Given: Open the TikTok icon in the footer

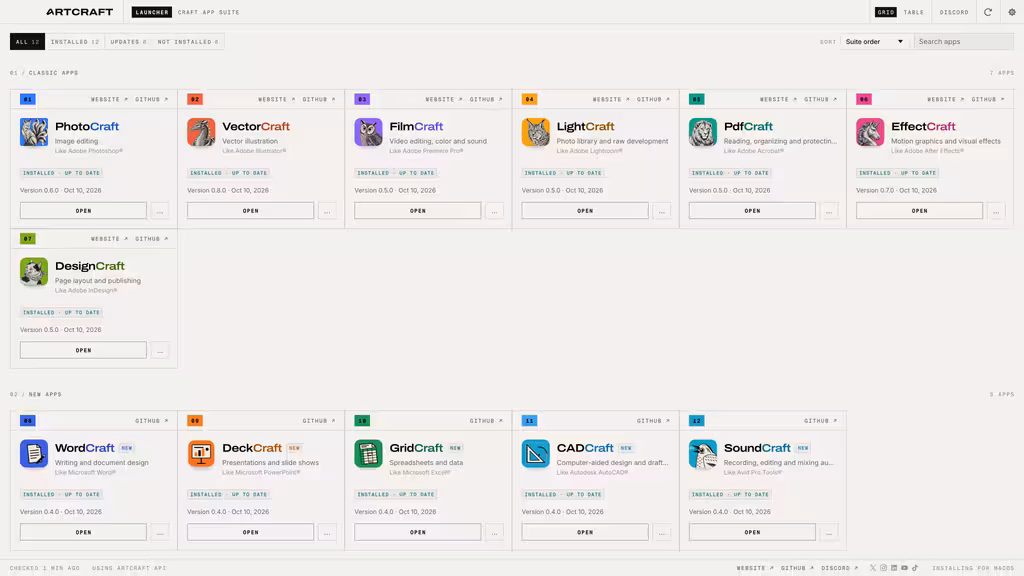Looking at the screenshot, I should click(x=915, y=568).
